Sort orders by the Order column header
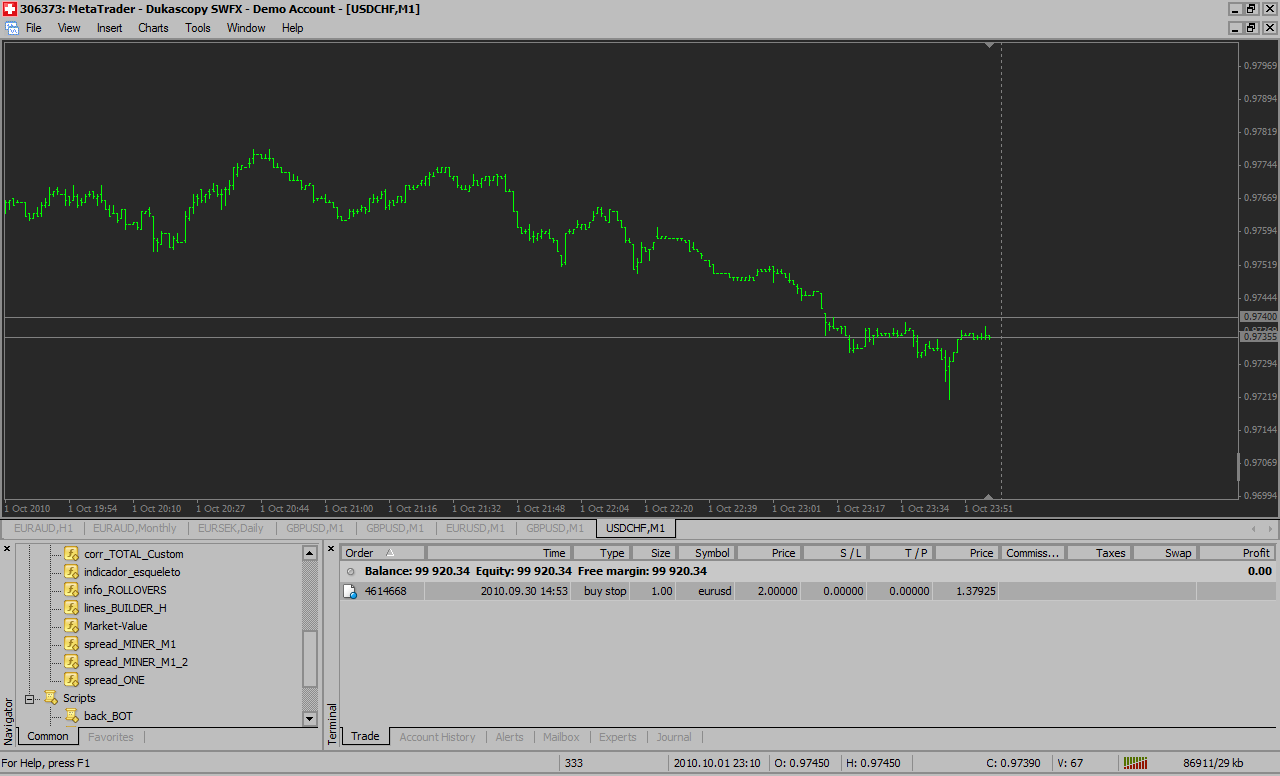This screenshot has height=776, width=1280. tap(383, 553)
